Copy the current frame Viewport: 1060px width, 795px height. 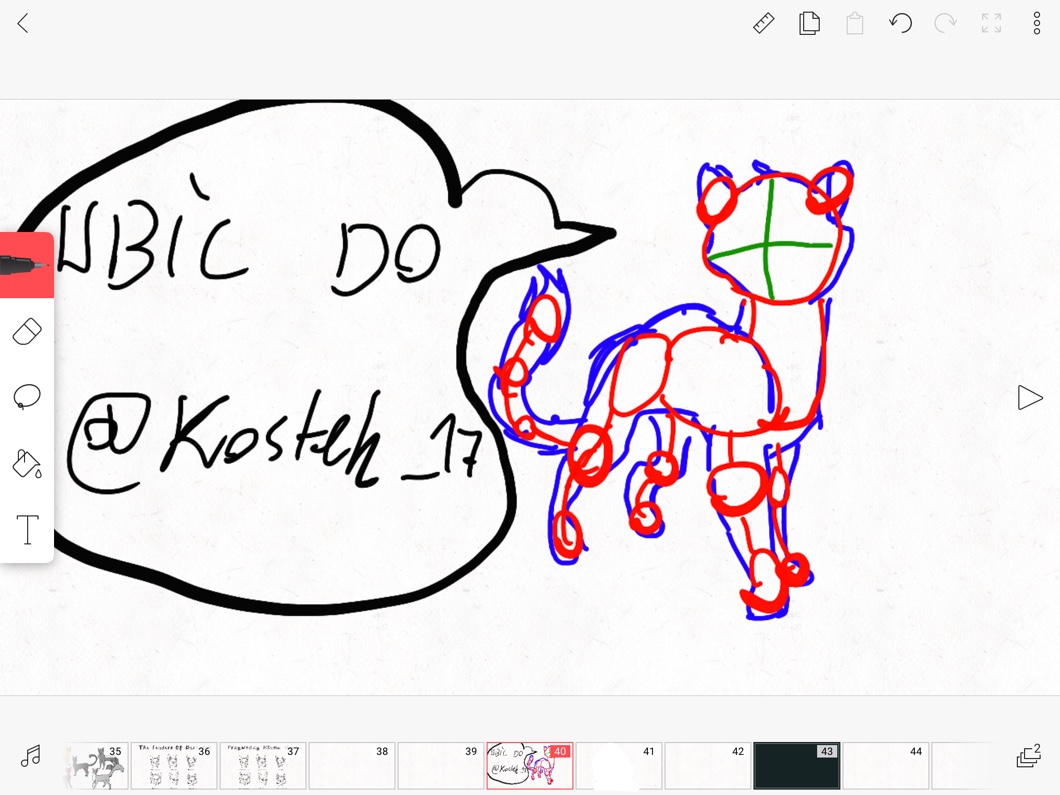point(809,23)
